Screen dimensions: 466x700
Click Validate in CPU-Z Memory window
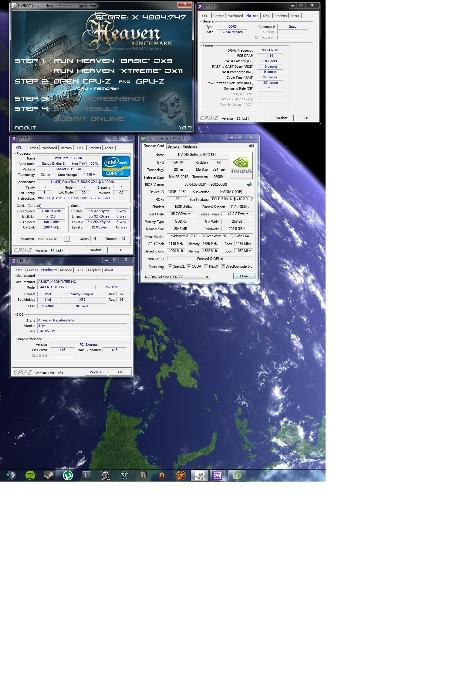tap(282, 118)
